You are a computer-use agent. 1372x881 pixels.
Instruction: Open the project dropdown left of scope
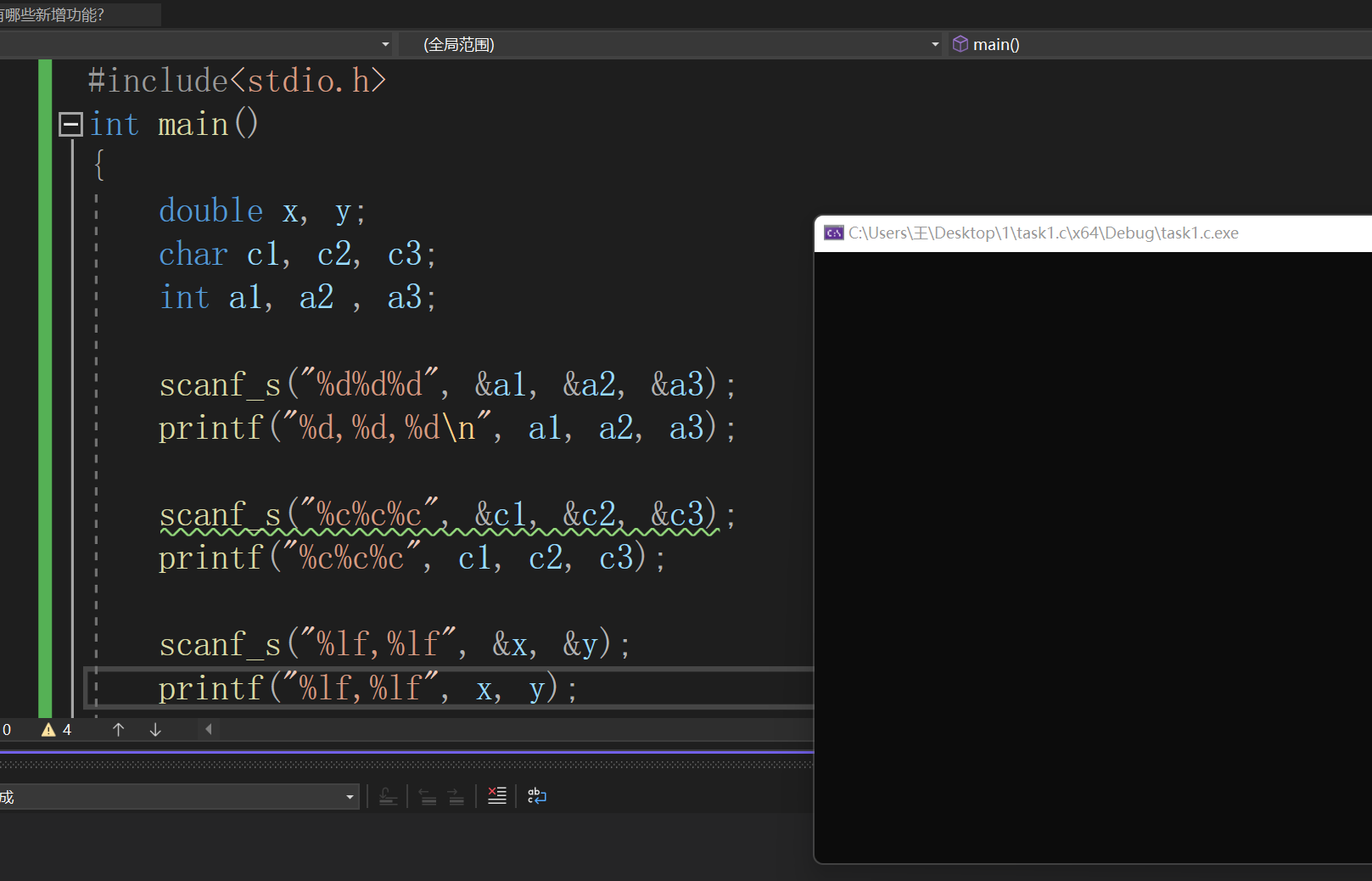[385, 44]
